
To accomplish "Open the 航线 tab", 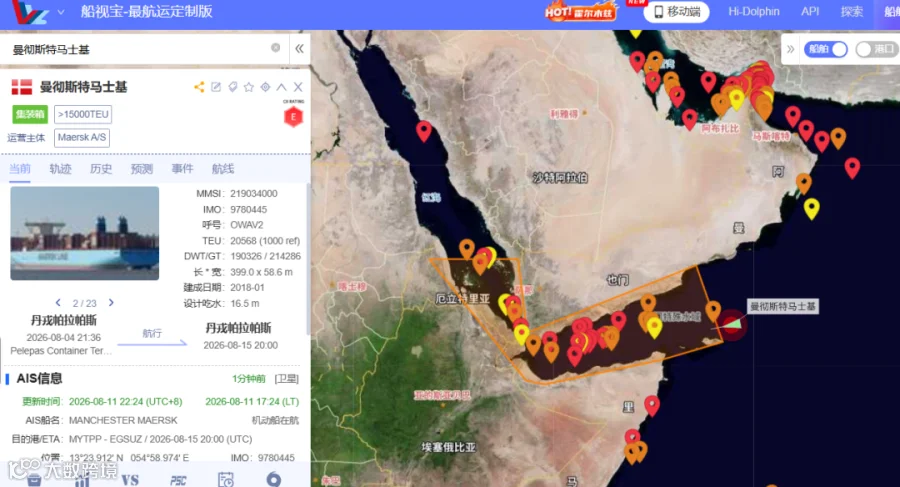I will point(223,168).
